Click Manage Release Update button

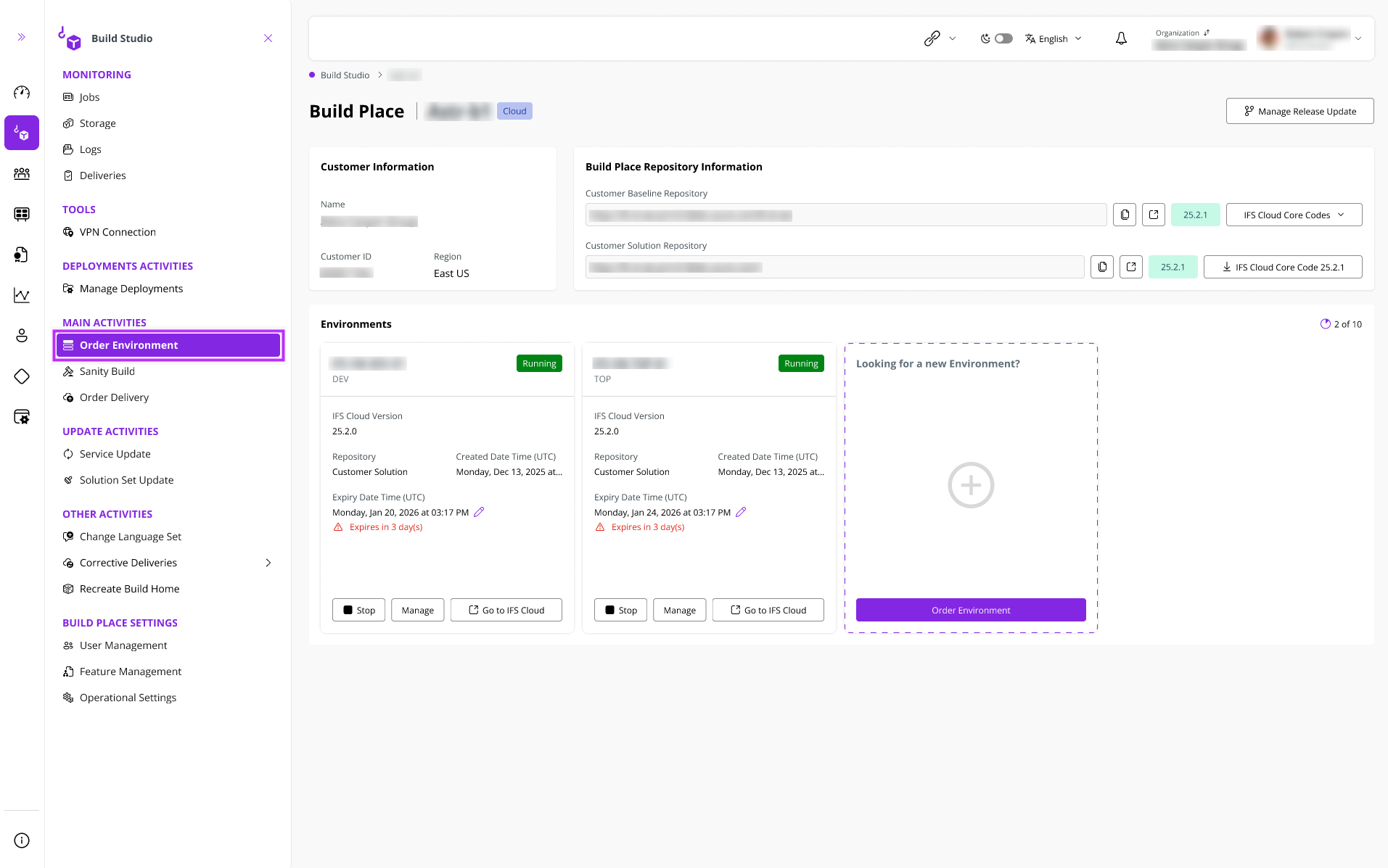(x=1299, y=111)
